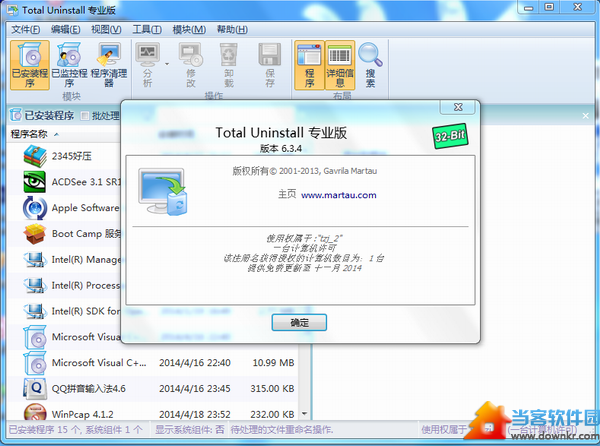Click scrollbar down arrow in program list
The height and width of the screenshot is (446, 600).
[x=304, y=413]
